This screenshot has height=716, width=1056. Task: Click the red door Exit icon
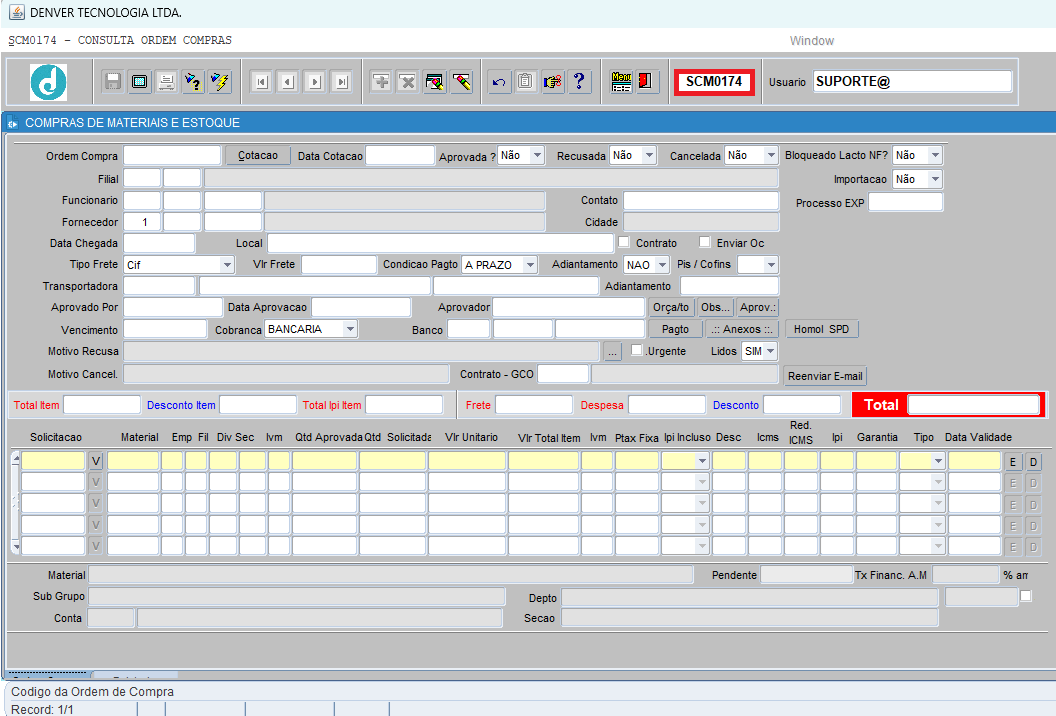pyautogui.click(x=646, y=82)
